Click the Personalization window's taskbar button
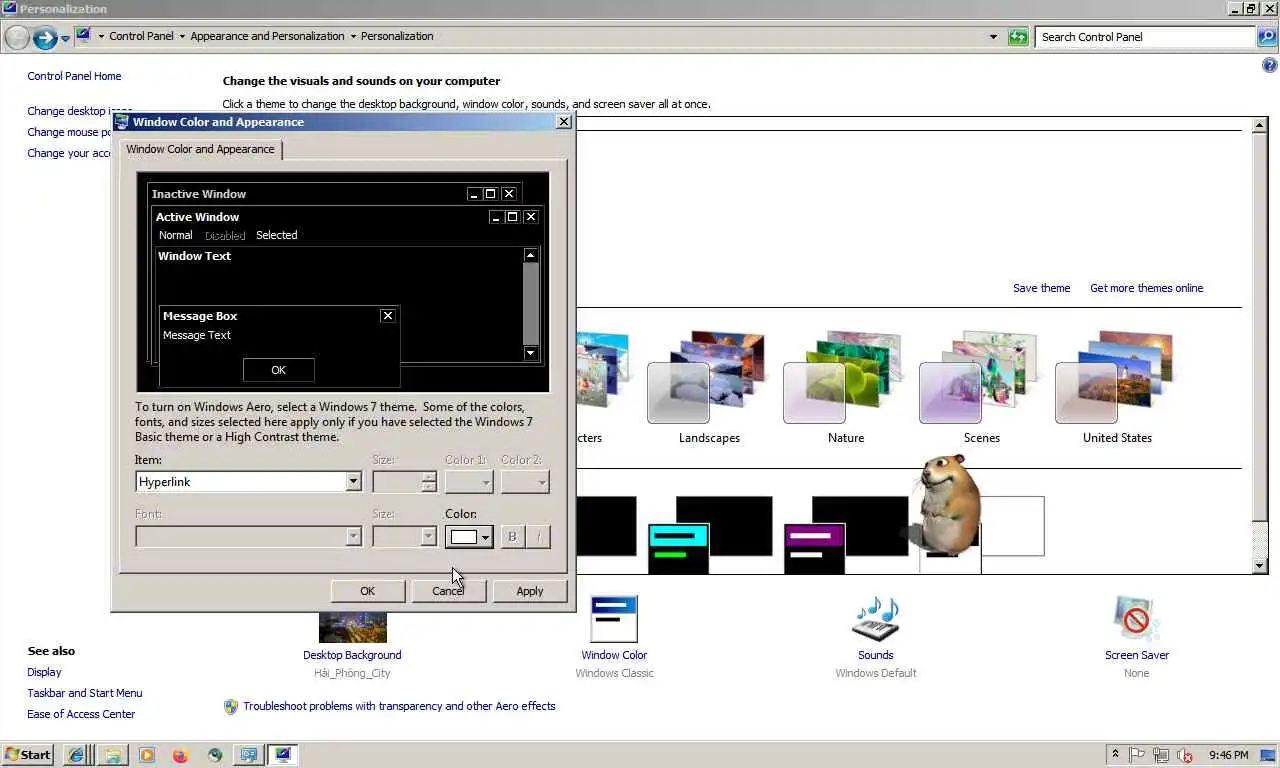The width and height of the screenshot is (1280, 768). (283, 755)
